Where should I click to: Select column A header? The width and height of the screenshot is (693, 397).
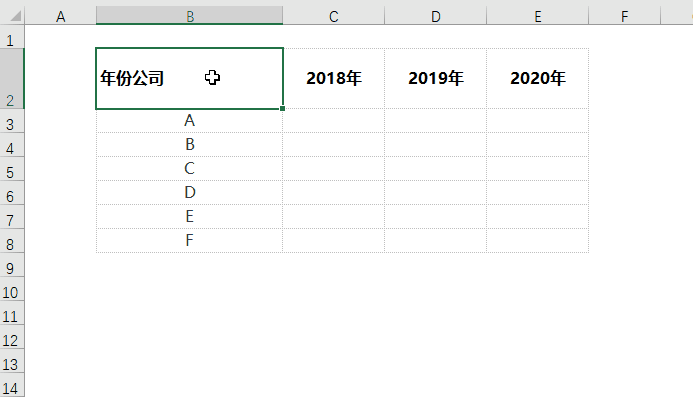[61, 16]
